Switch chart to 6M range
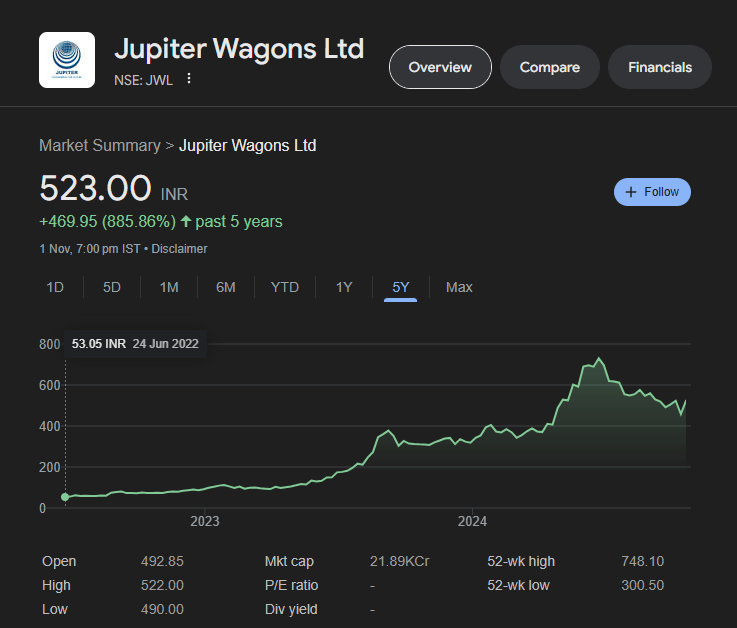The height and width of the screenshot is (628, 737). (226, 287)
